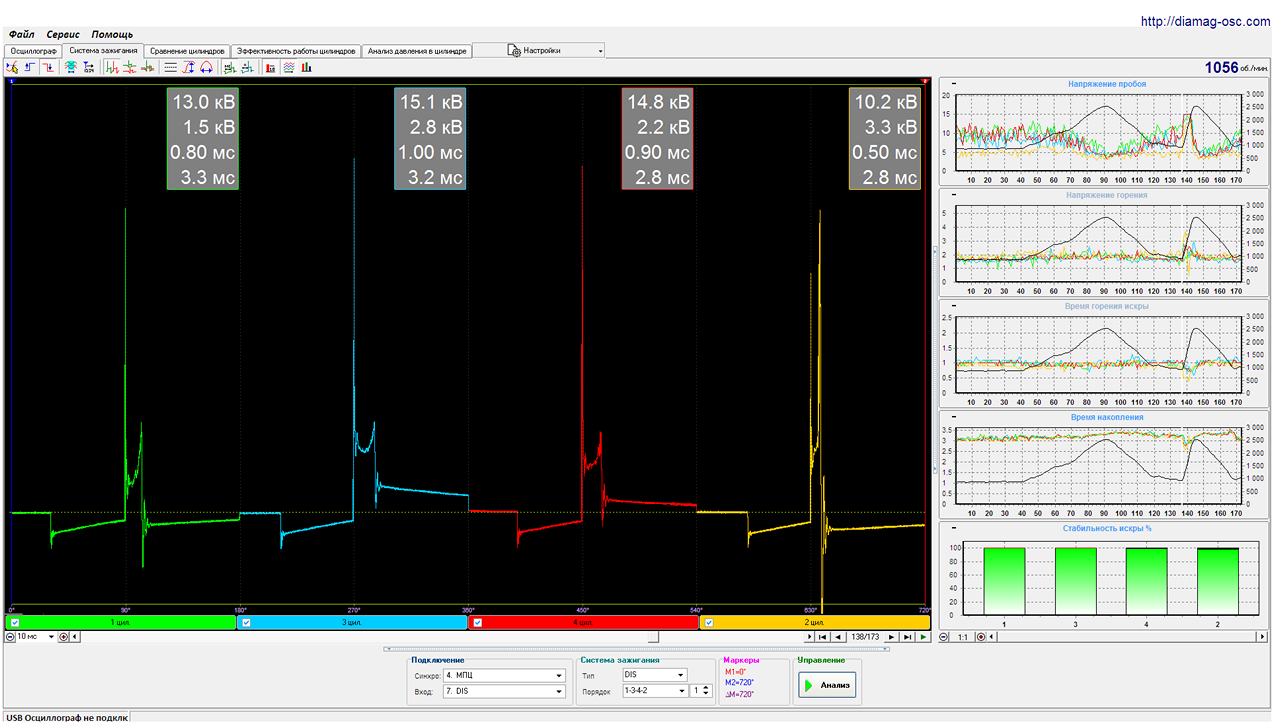Screen dimensions: 1280x725
Task: Click the Анализ button
Action: [x=827, y=686]
